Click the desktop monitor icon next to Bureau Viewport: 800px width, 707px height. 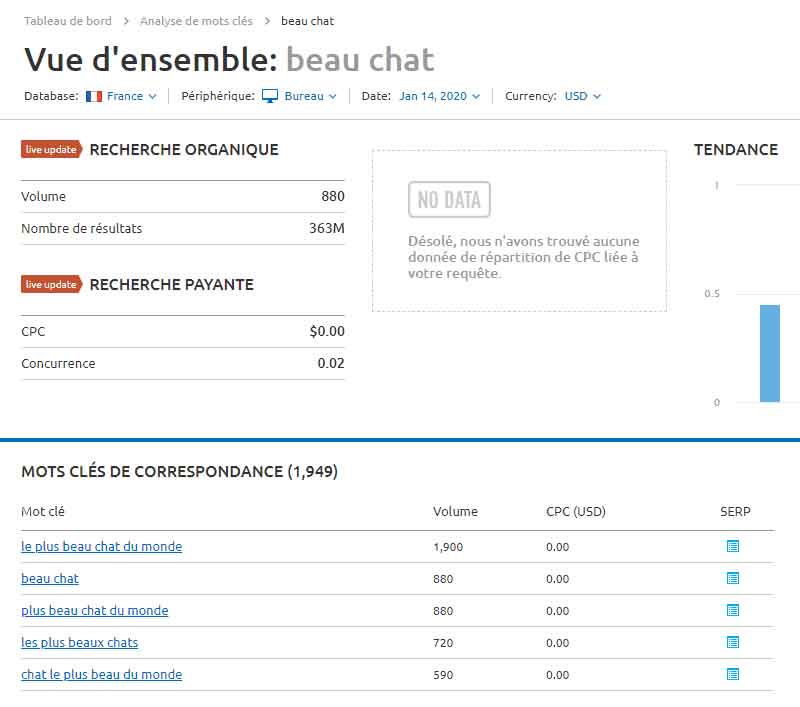tap(269, 96)
